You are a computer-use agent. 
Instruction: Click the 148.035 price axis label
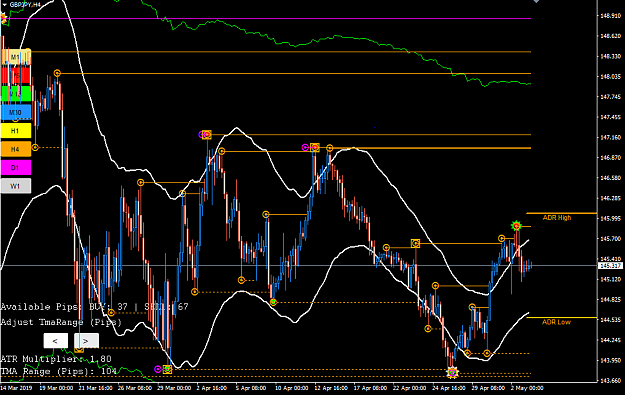click(x=610, y=77)
